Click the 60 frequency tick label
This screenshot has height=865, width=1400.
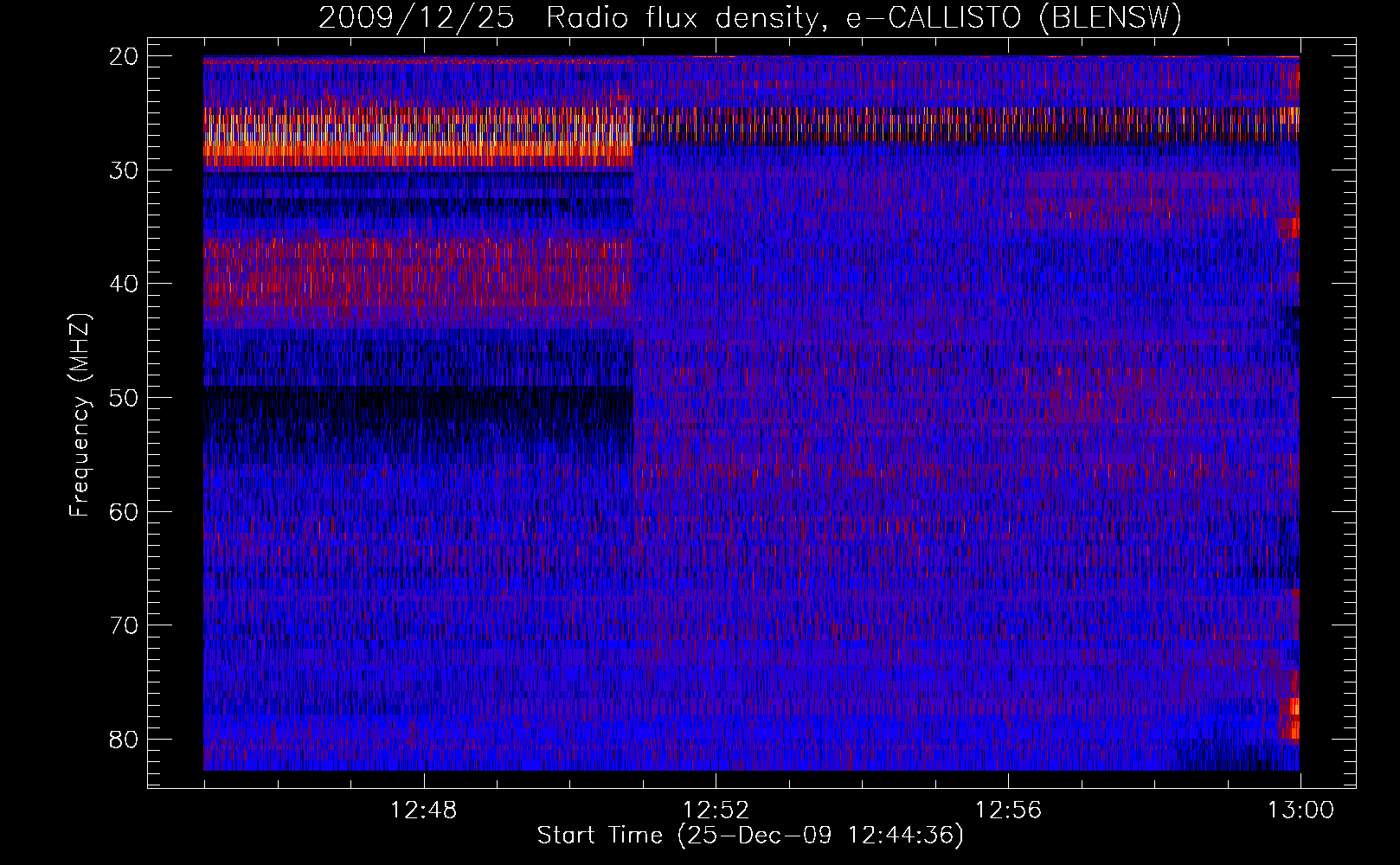[125, 511]
